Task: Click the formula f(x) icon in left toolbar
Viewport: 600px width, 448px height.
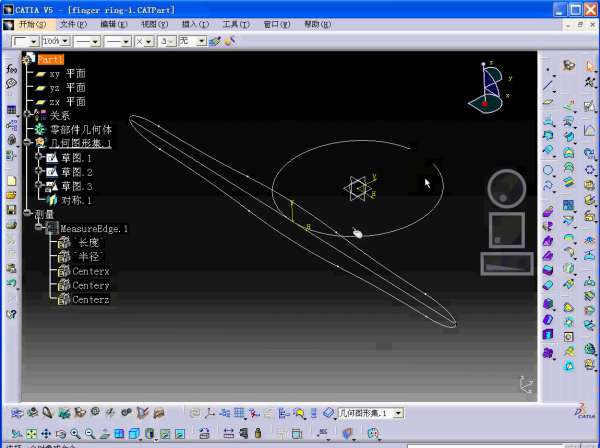Action: point(12,68)
